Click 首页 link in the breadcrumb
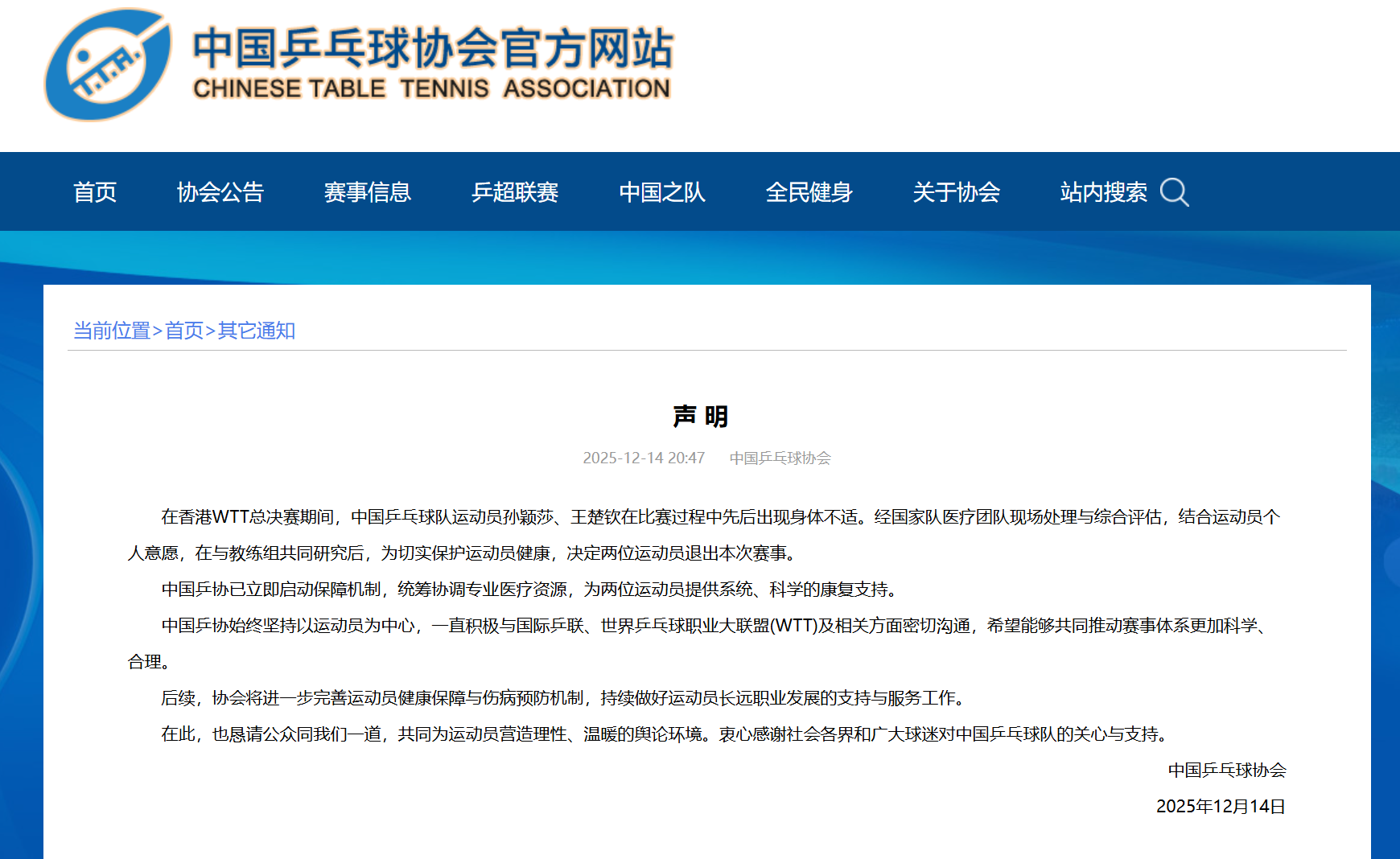 coord(184,331)
